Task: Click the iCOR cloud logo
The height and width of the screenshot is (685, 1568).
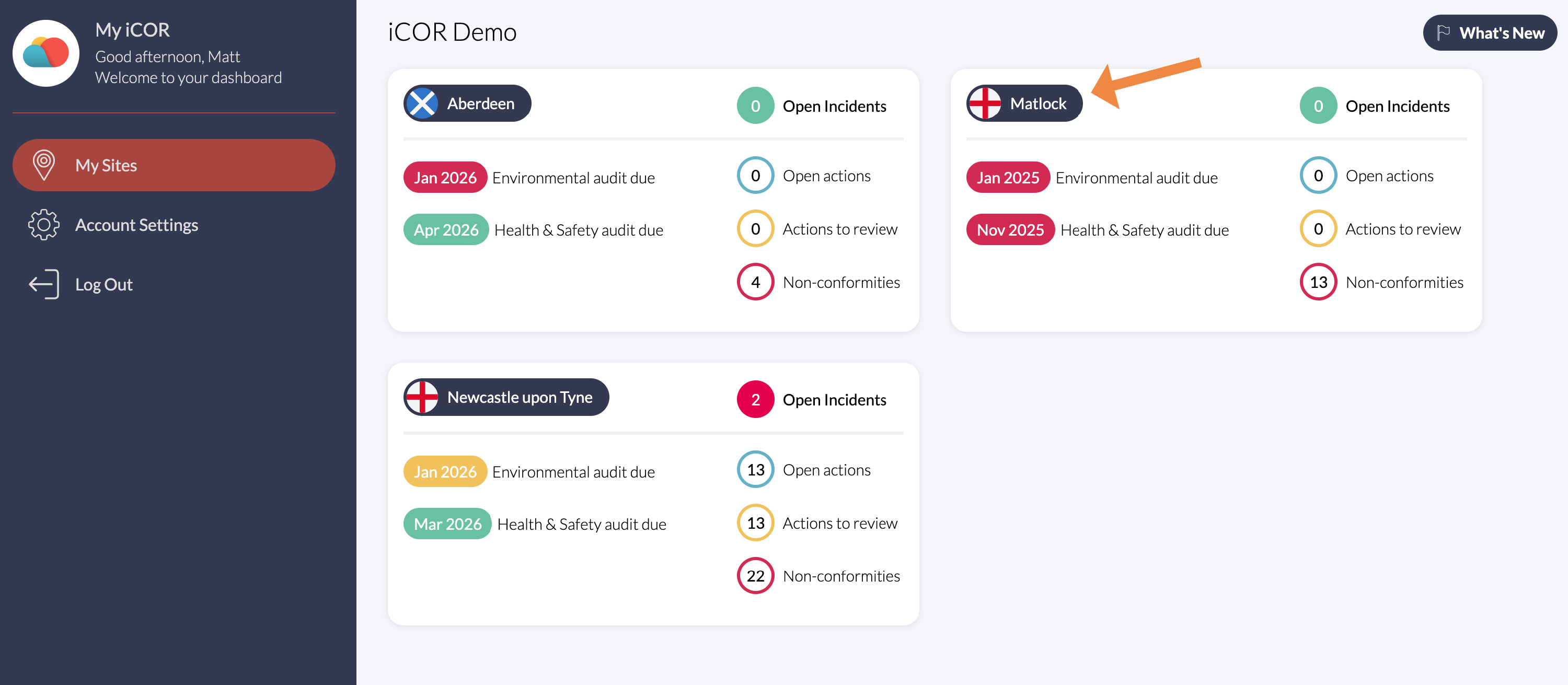Action: click(45, 53)
